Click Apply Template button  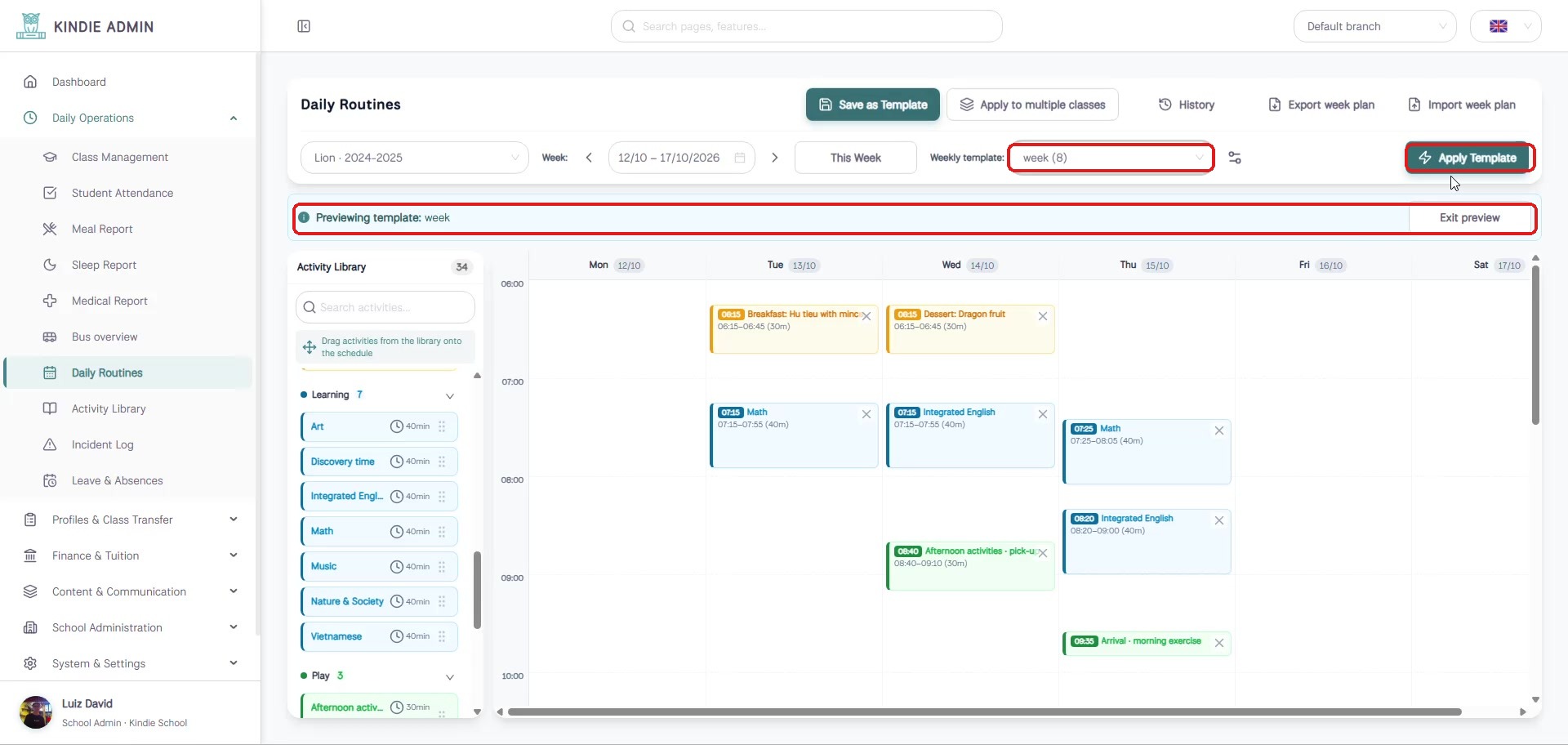1468,158
